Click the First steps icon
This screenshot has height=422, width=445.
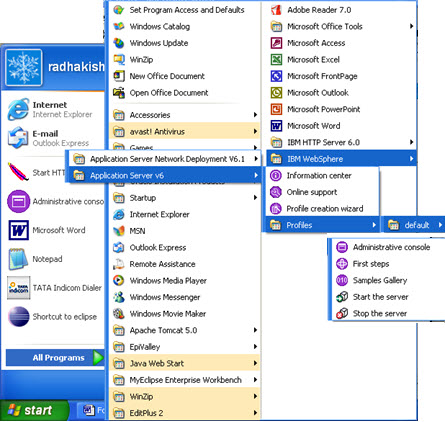[x=342, y=264]
